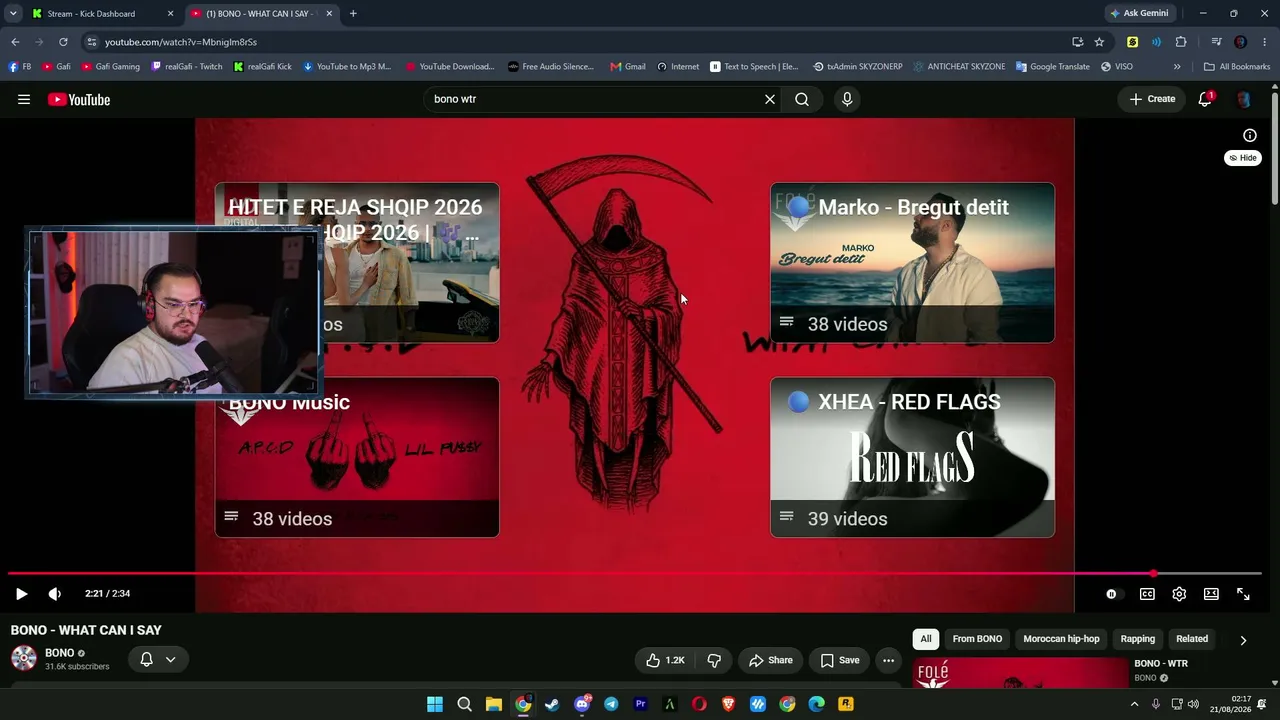Open the Create button

click(x=1152, y=99)
